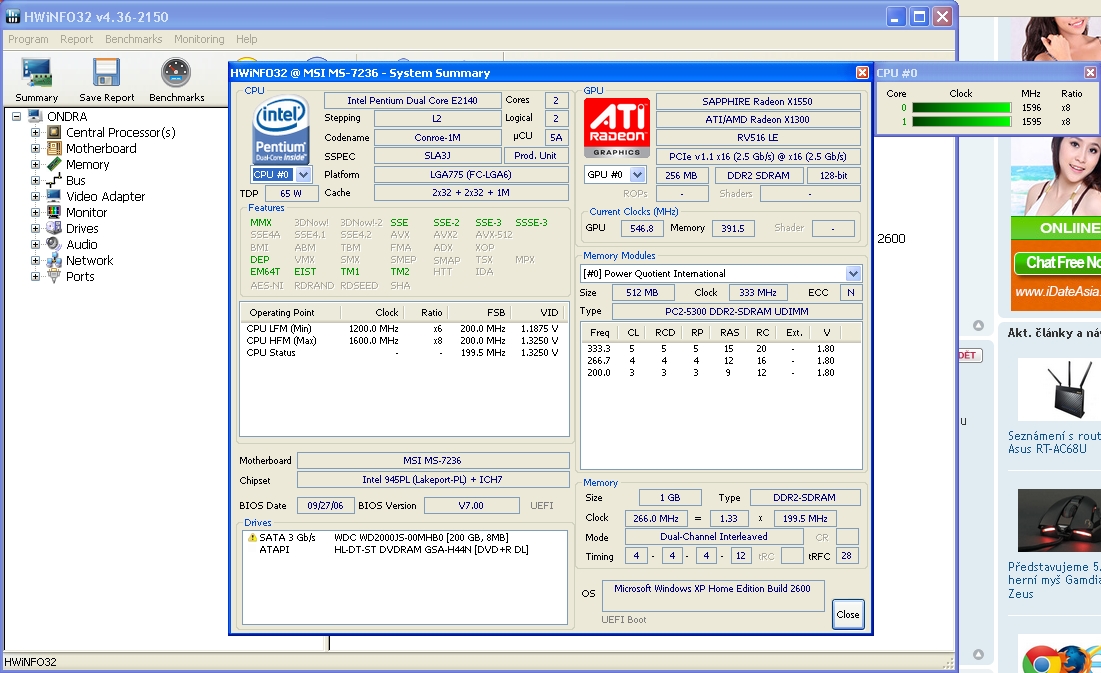Select the Network tree item

(89, 261)
